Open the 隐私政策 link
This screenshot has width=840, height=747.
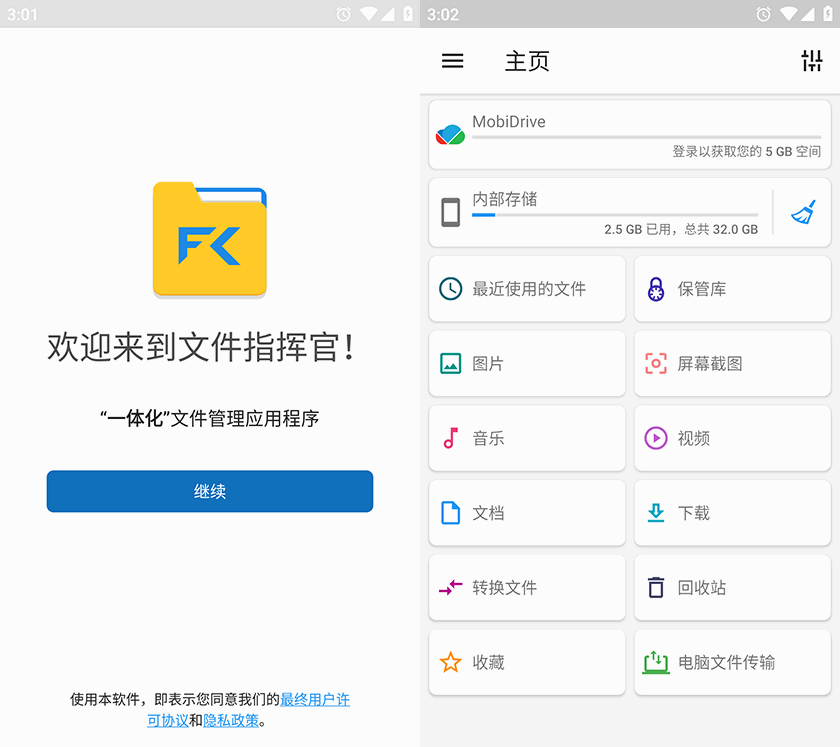[x=231, y=721]
